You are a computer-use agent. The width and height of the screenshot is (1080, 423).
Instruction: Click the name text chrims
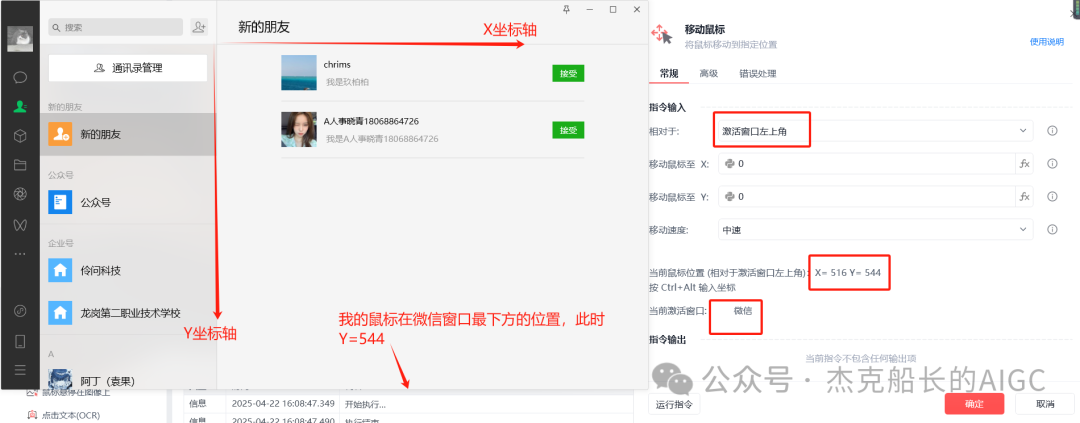pos(337,65)
